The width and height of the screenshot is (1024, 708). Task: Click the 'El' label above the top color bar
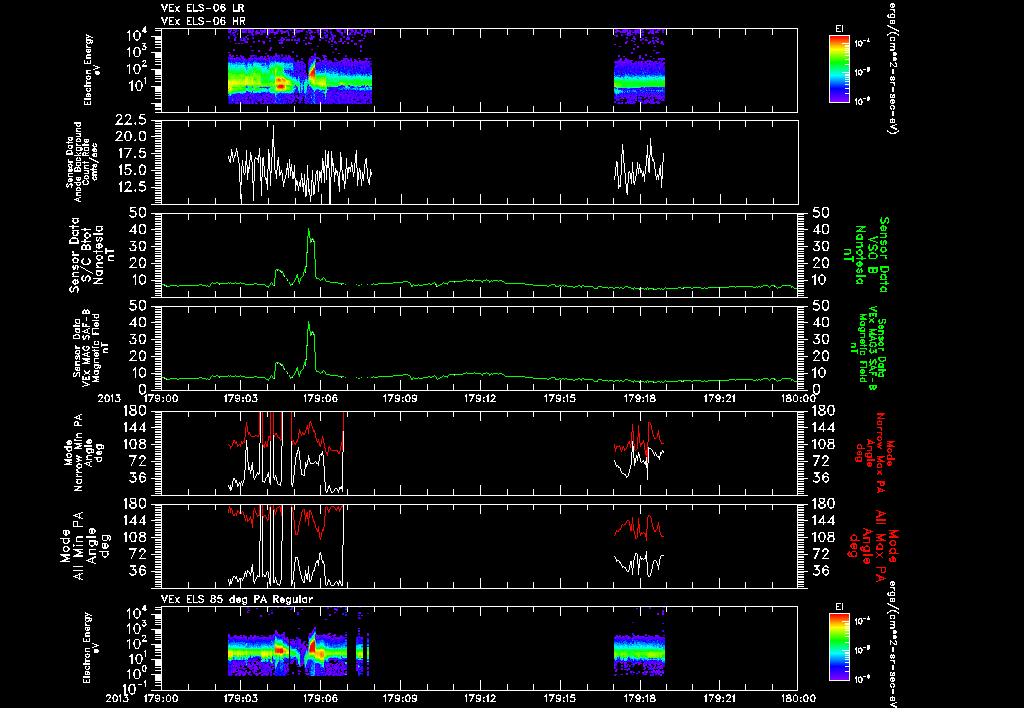pos(839,29)
